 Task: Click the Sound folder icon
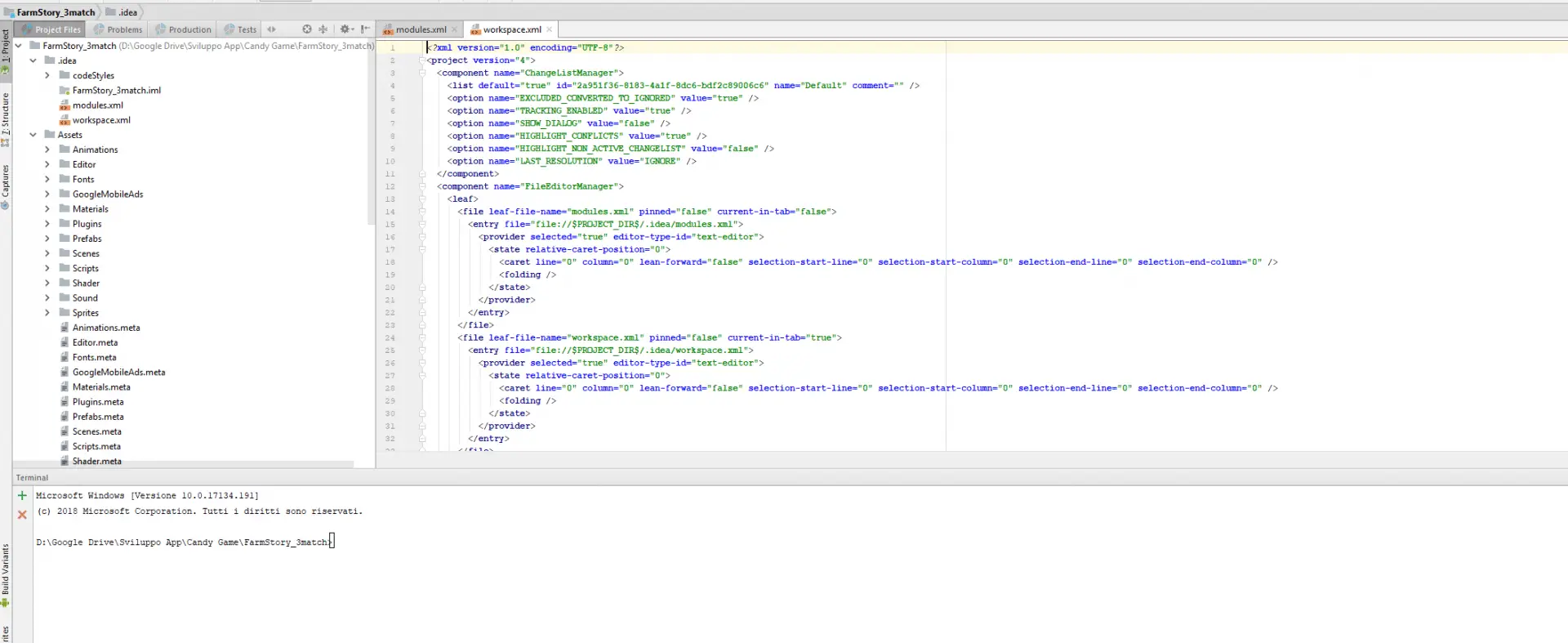pyautogui.click(x=65, y=297)
